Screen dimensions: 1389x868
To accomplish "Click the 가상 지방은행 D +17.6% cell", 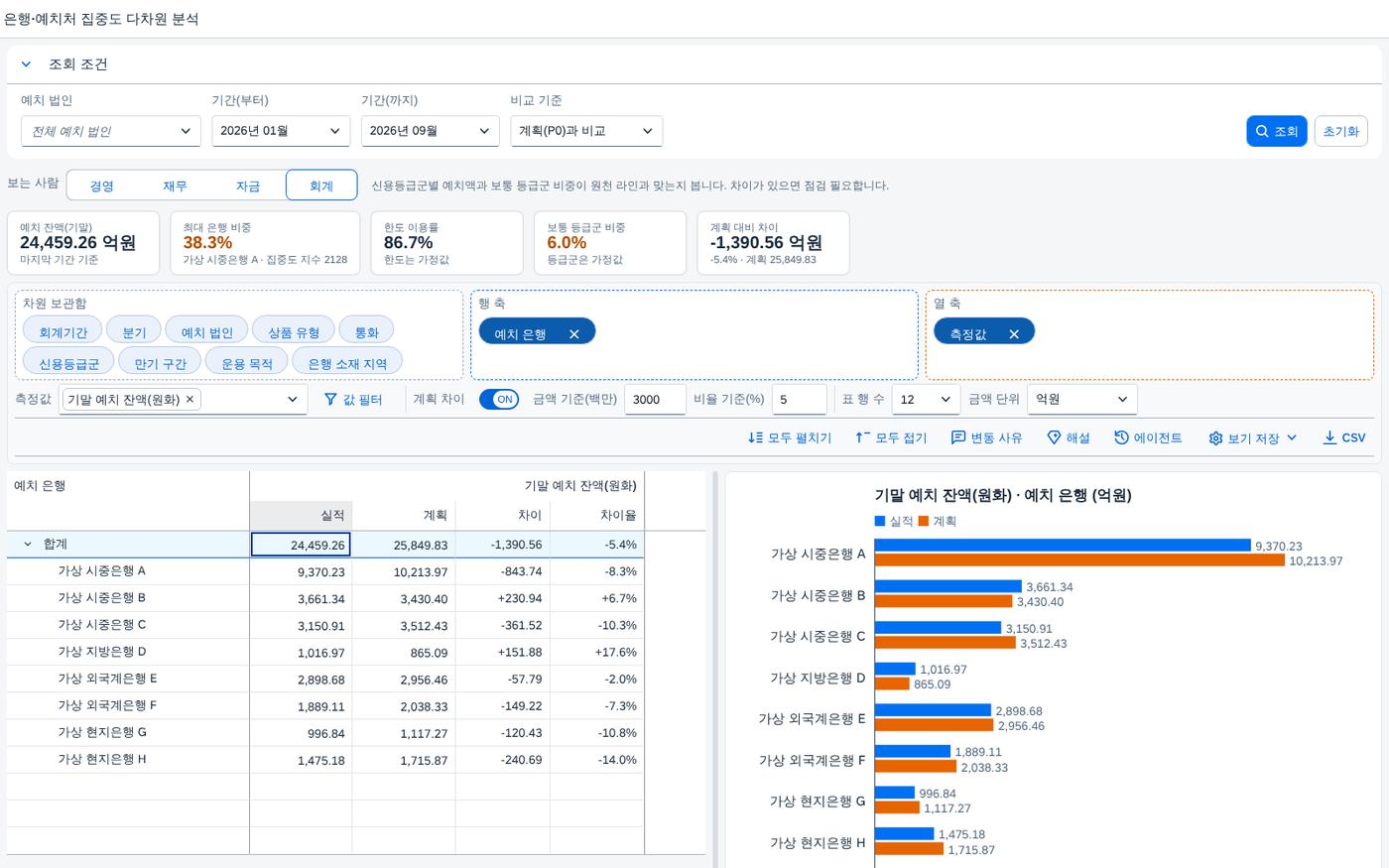I will coord(597,652).
